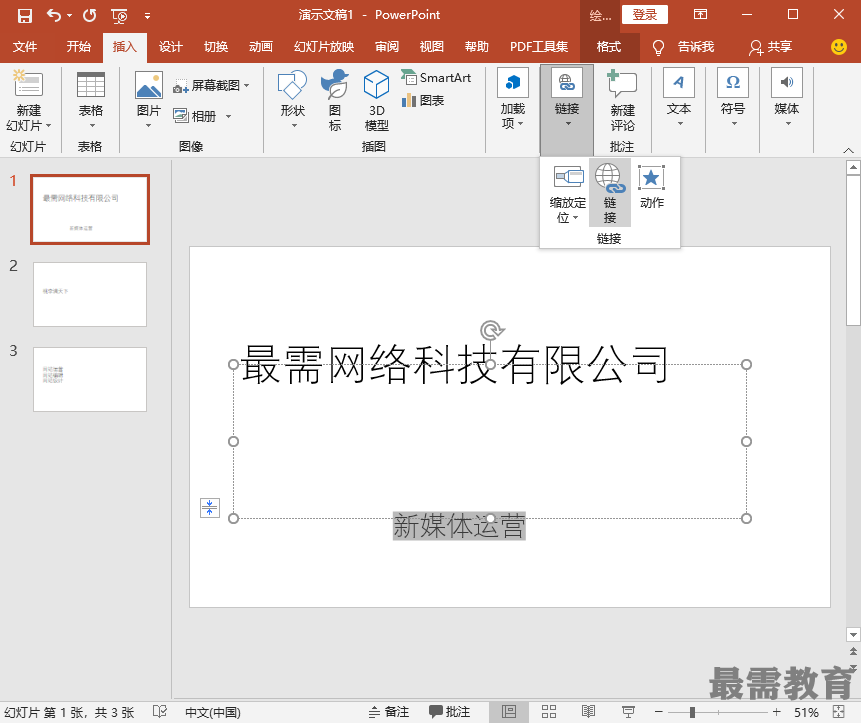Switch to Reading view
This screenshot has width=861, height=723.
coord(588,712)
